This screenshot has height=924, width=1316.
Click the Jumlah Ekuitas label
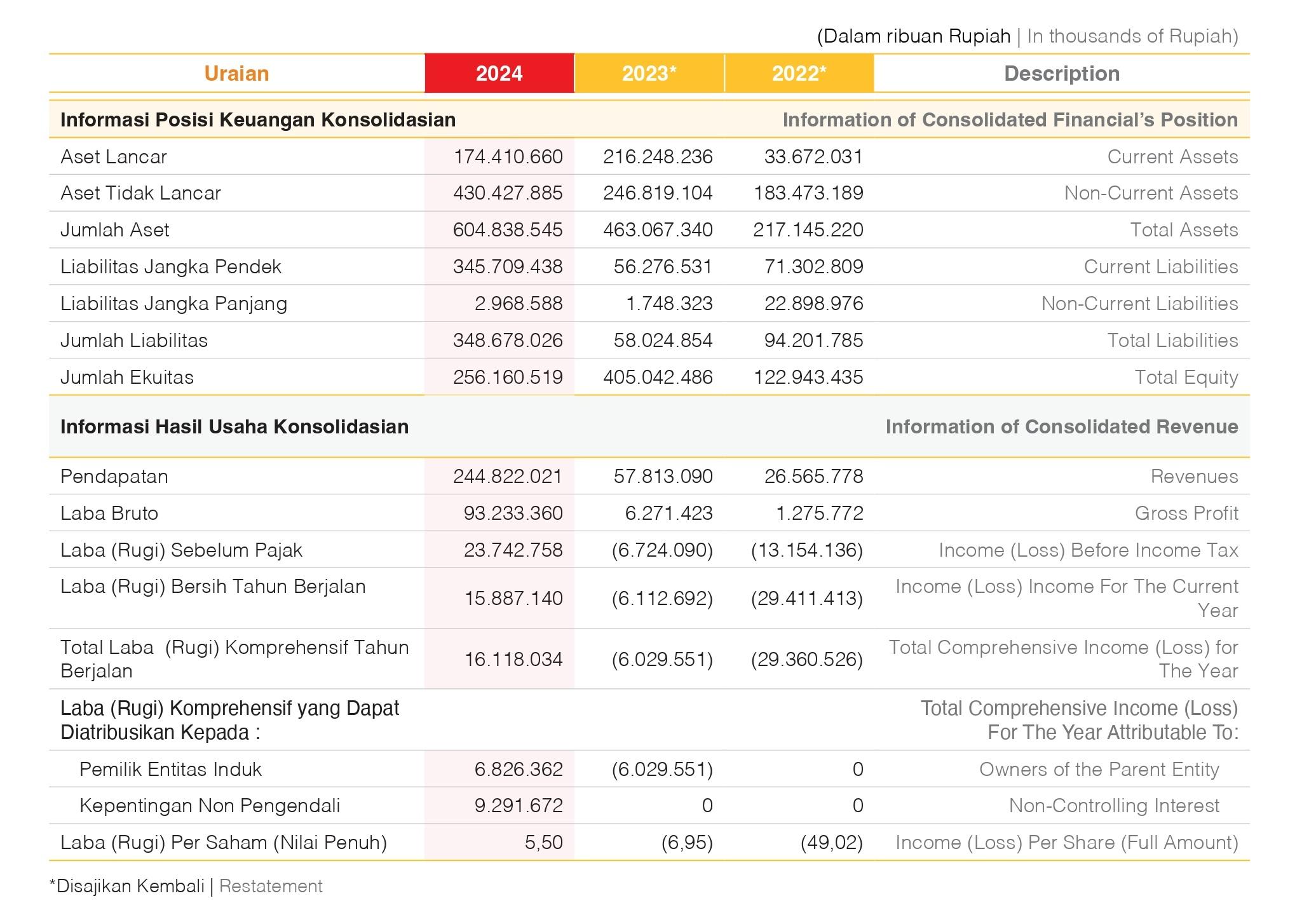[x=127, y=377]
